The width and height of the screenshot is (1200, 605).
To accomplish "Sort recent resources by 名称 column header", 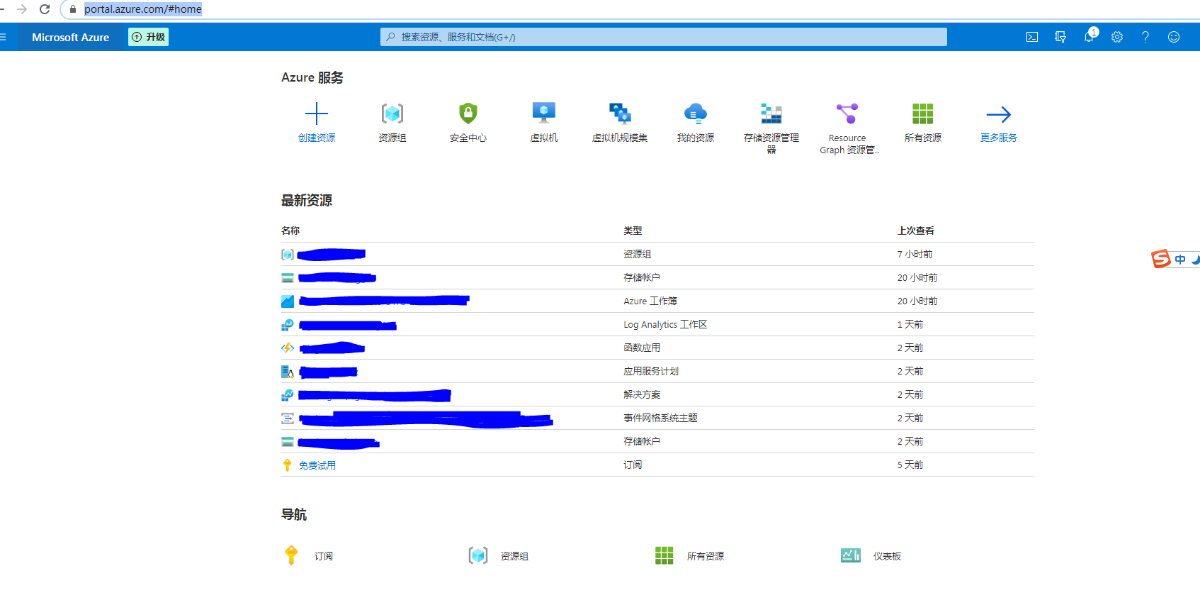I will click(x=291, y=231).
